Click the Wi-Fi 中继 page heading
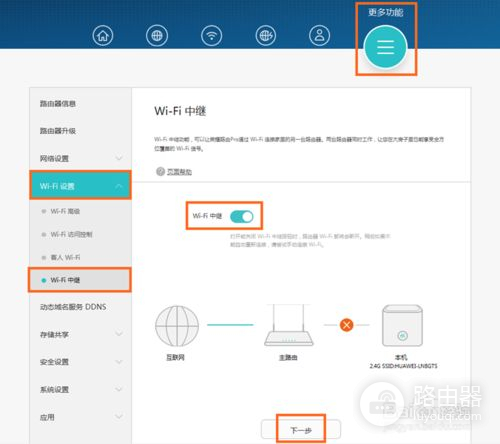 pos(180,111)
